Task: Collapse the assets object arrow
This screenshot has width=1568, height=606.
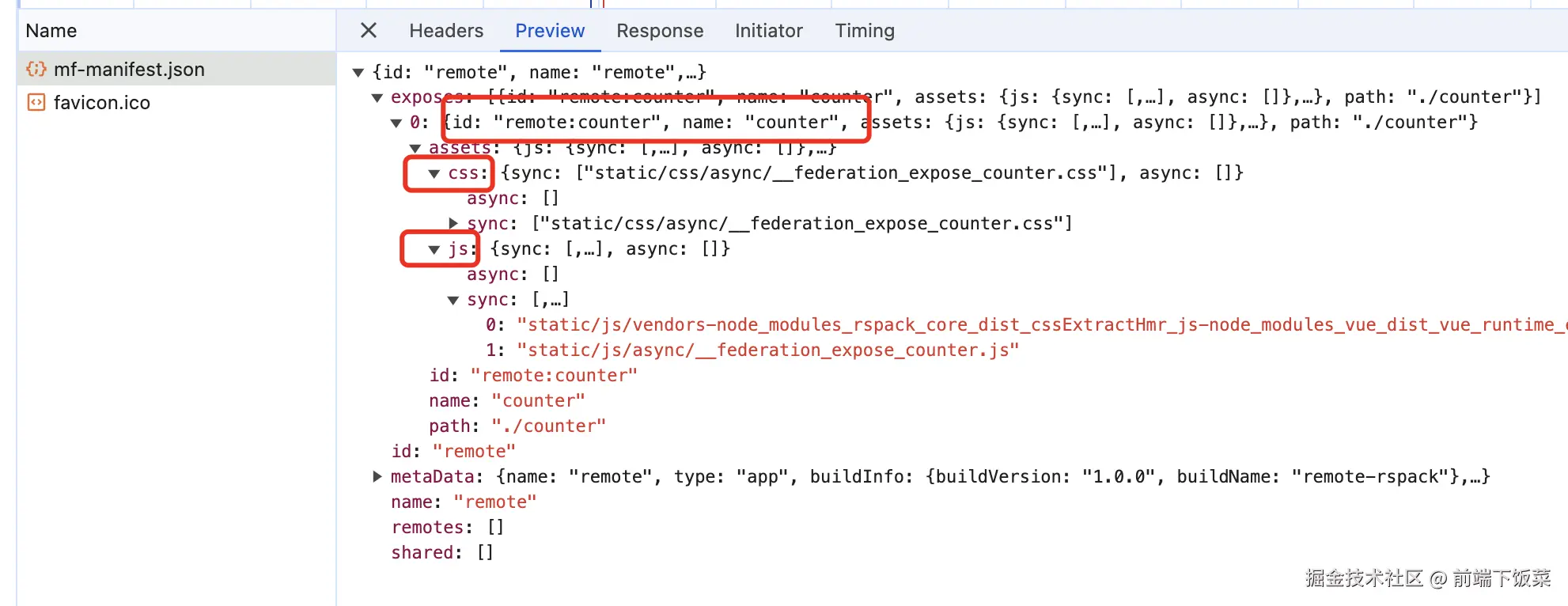Action: (x=415, y=149)
